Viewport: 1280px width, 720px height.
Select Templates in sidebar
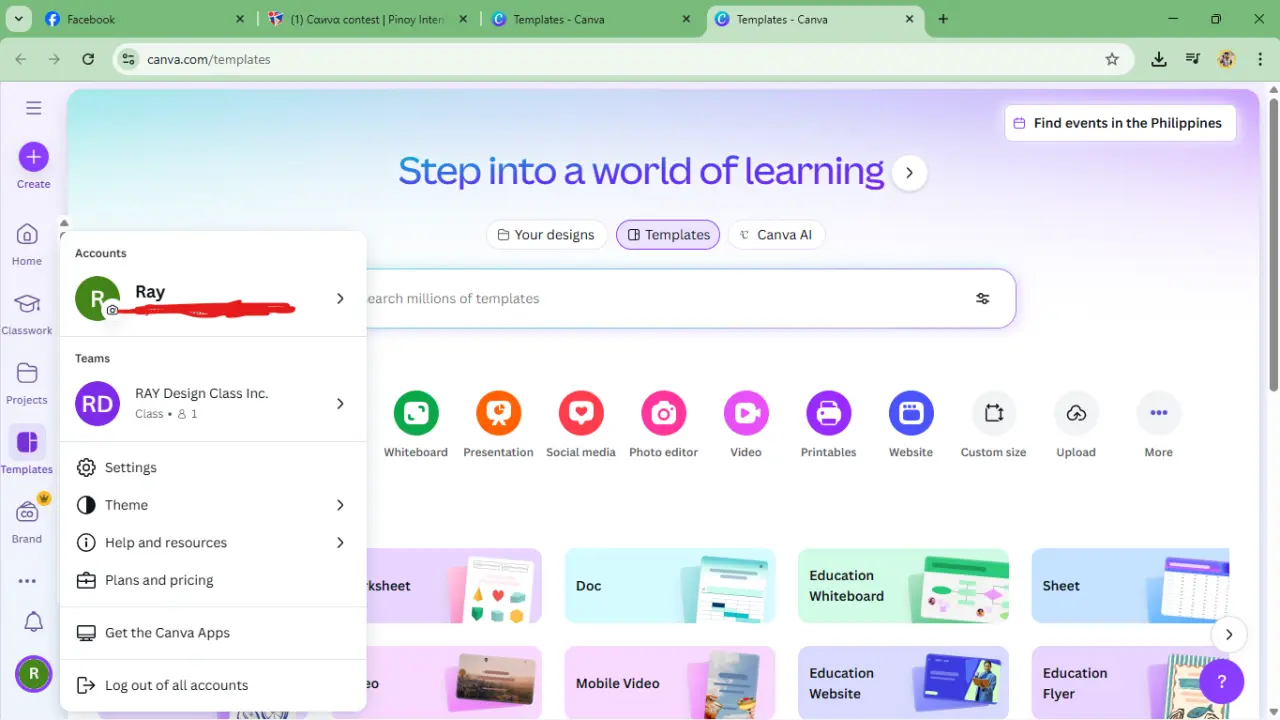coord(27,451)
